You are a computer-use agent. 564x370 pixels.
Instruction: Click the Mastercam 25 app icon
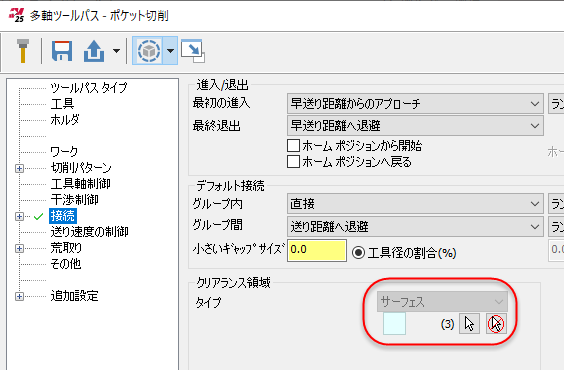click(16, 15)
